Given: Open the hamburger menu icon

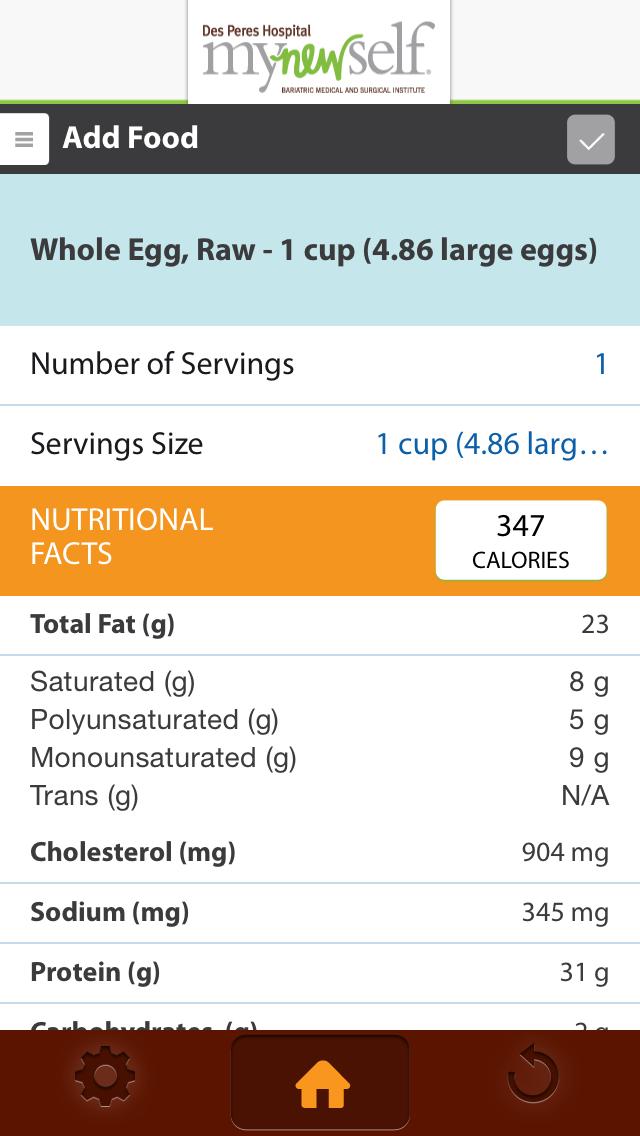Looking at the screenshot, I should pyautogui.click(x=24, y=140).
